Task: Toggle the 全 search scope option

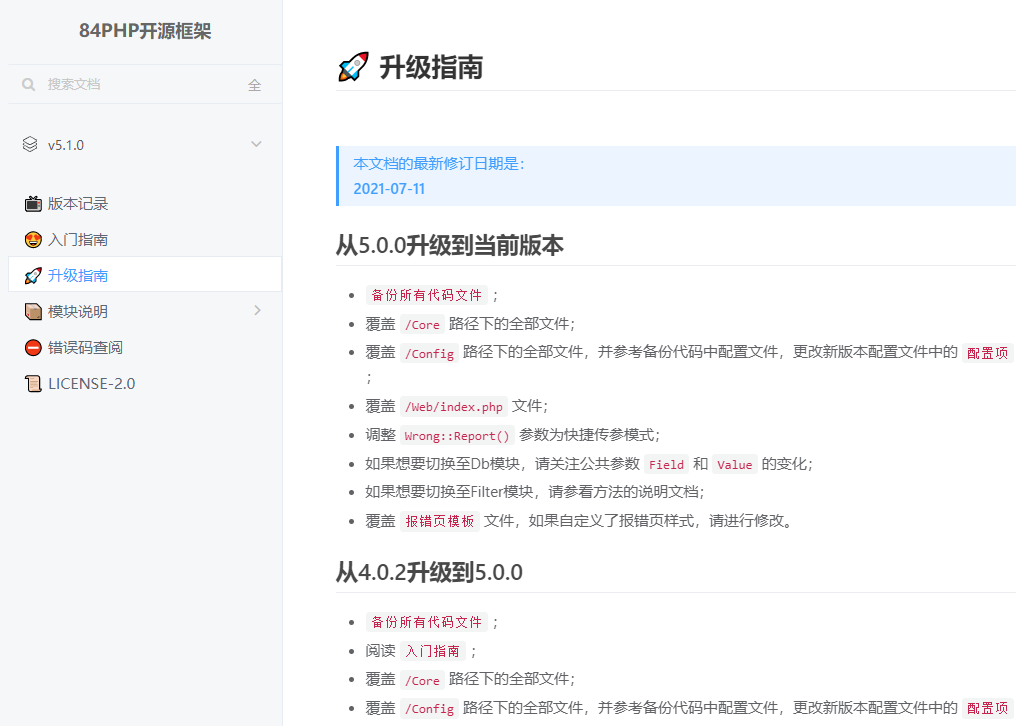Action: click(x=255, y=84)
